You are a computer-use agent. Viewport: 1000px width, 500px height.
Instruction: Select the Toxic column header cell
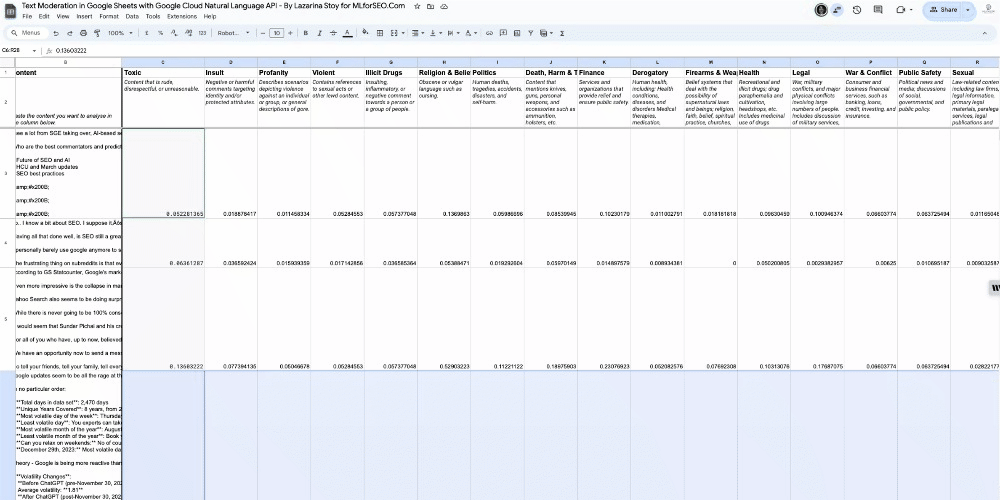pyautogui.click(x=163, y=73)
